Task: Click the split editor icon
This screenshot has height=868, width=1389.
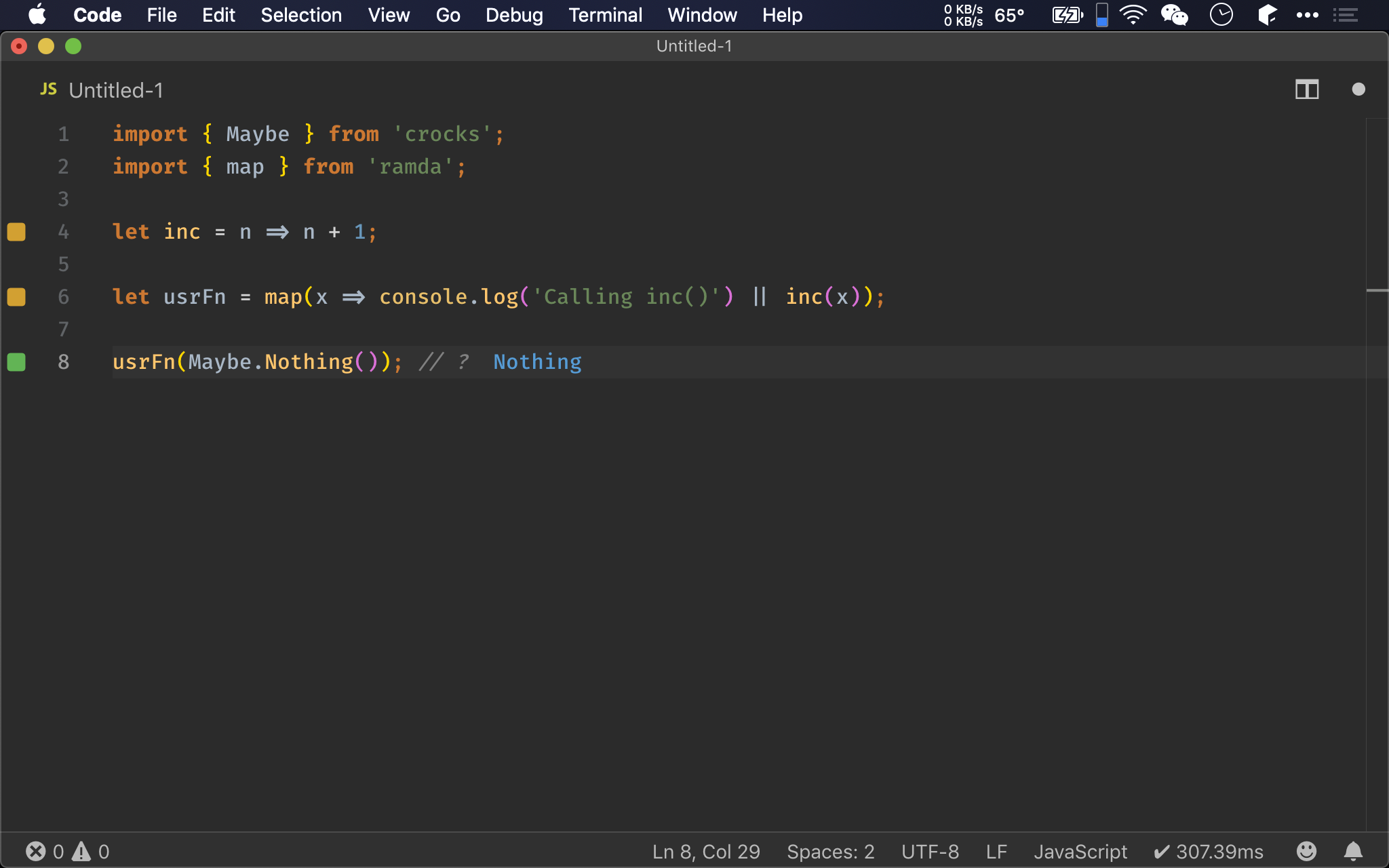Action: (1307, 89)
